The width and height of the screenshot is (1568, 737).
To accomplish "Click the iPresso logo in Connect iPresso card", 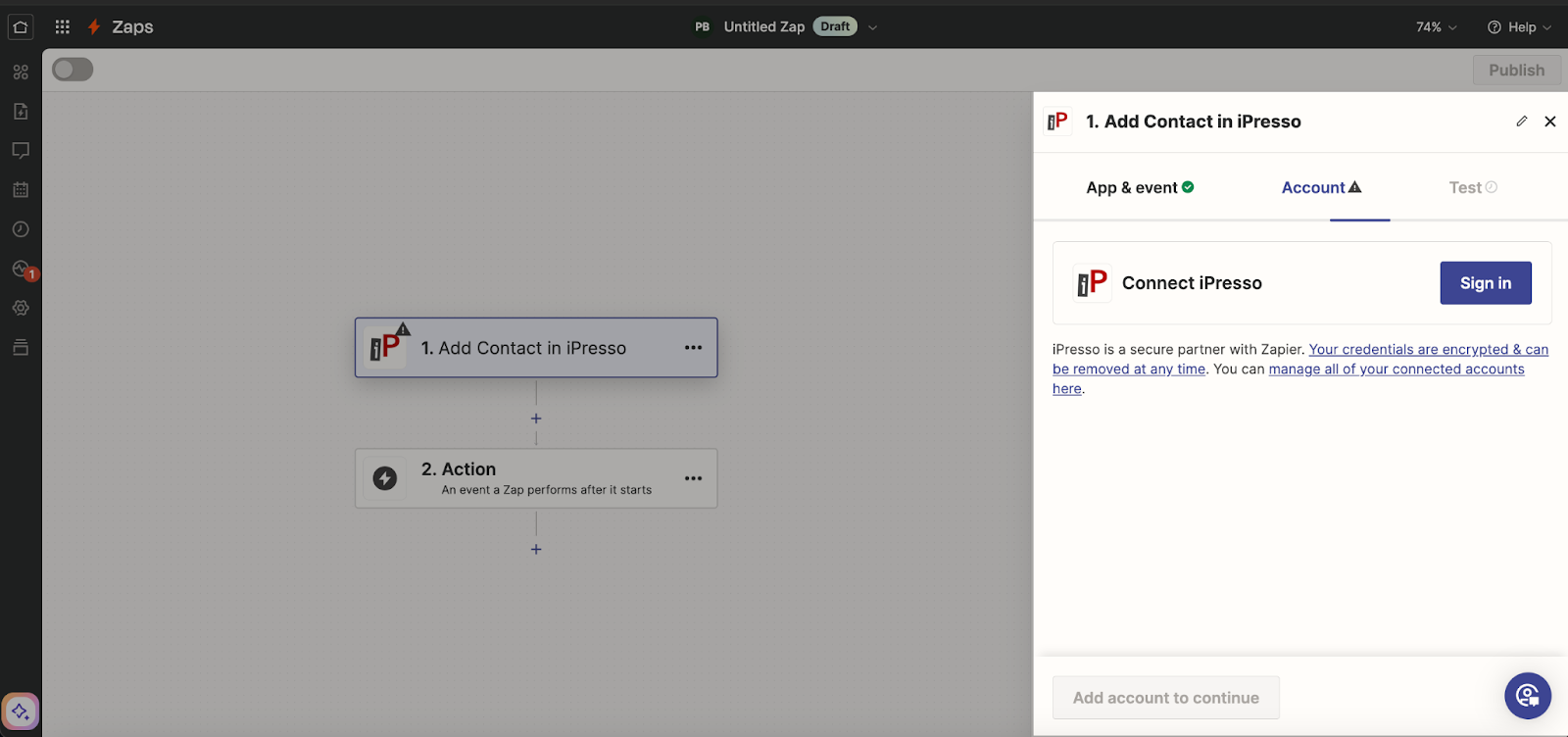I will (x=1092, y=283).
